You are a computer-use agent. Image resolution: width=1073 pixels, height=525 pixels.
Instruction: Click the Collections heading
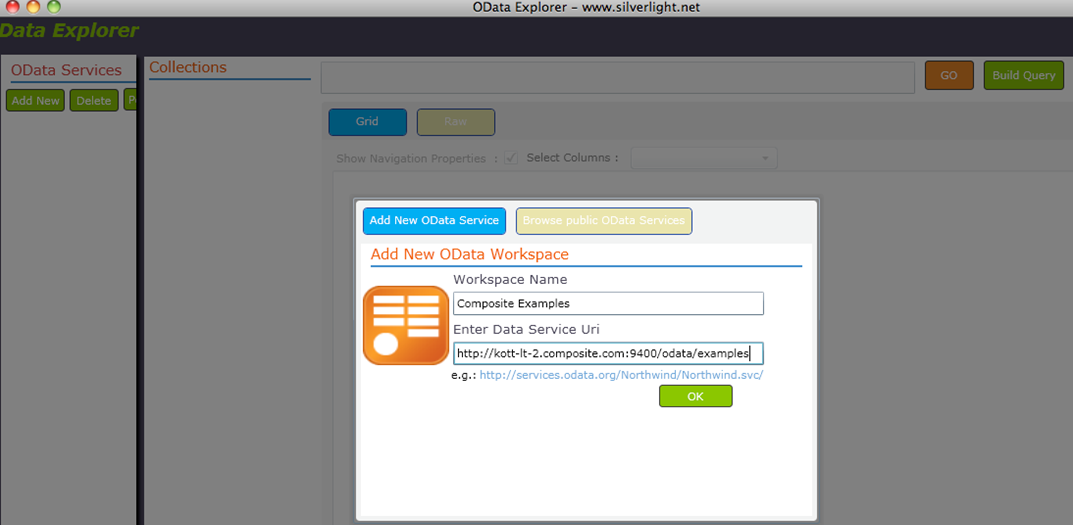188,67
